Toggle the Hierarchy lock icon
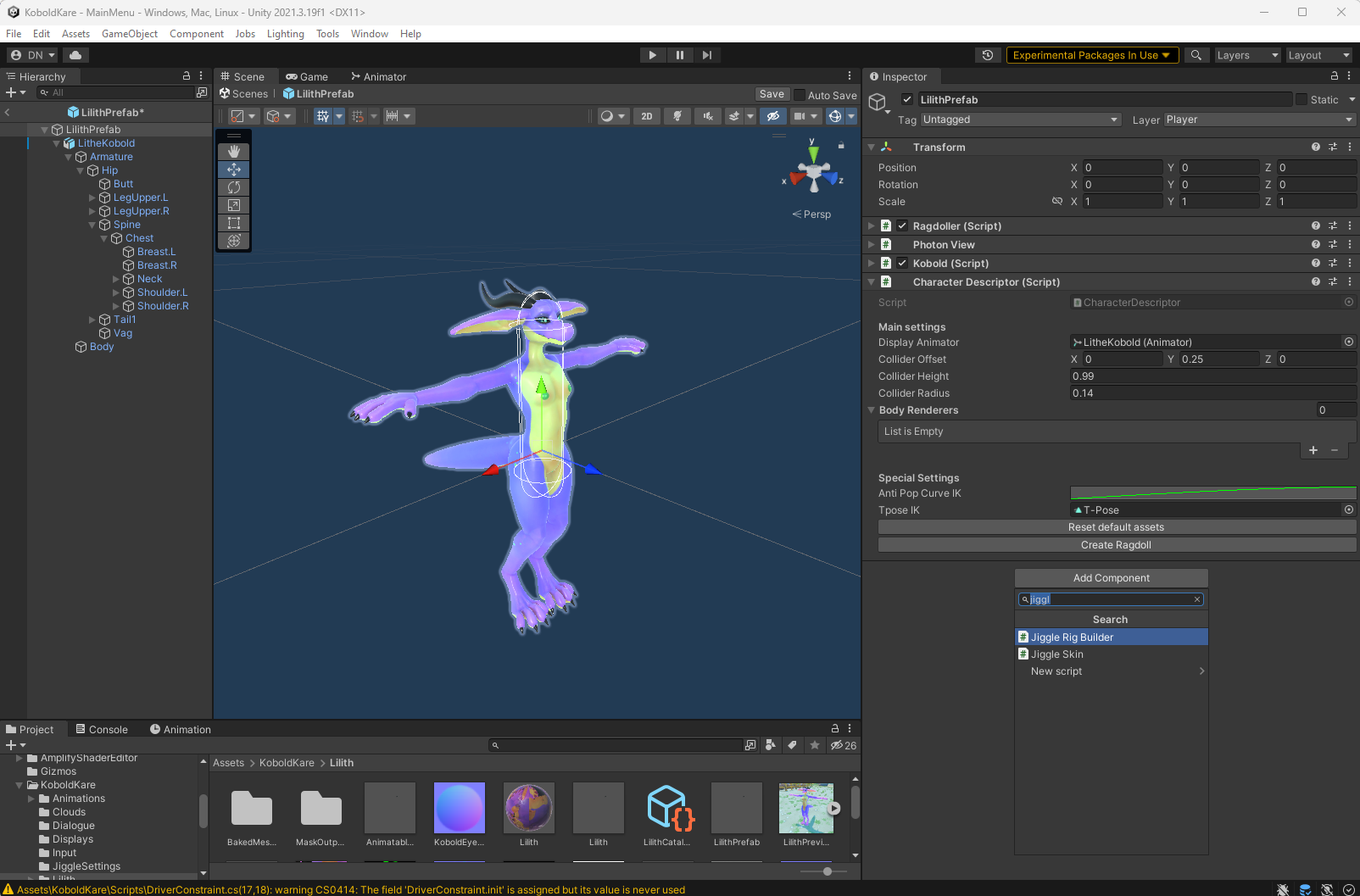The width and height of the screenshot is (1360, 896). click(x=187, y=76)
